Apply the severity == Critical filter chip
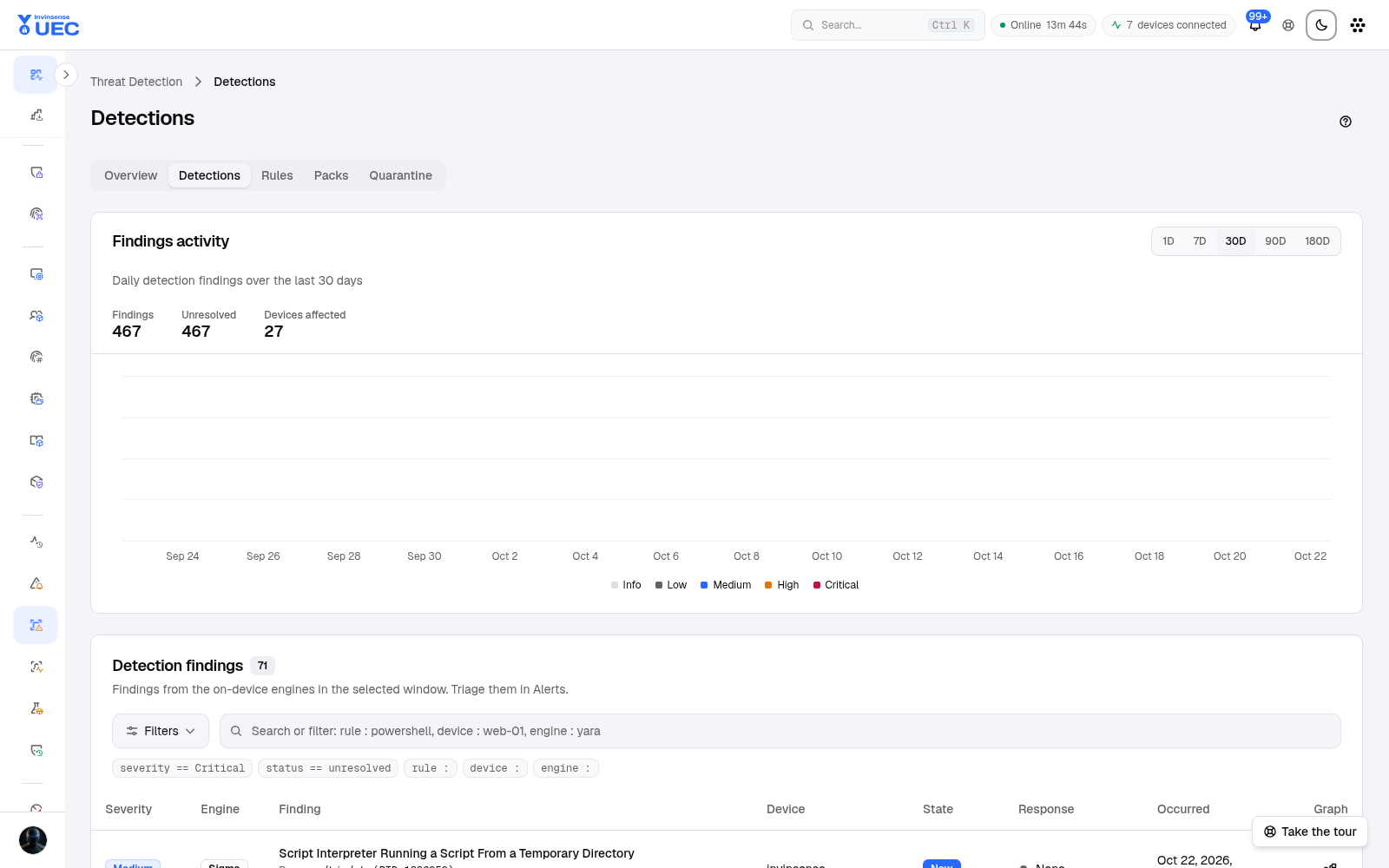Screen dimensions: 1389x868 [x=182, y=768]
